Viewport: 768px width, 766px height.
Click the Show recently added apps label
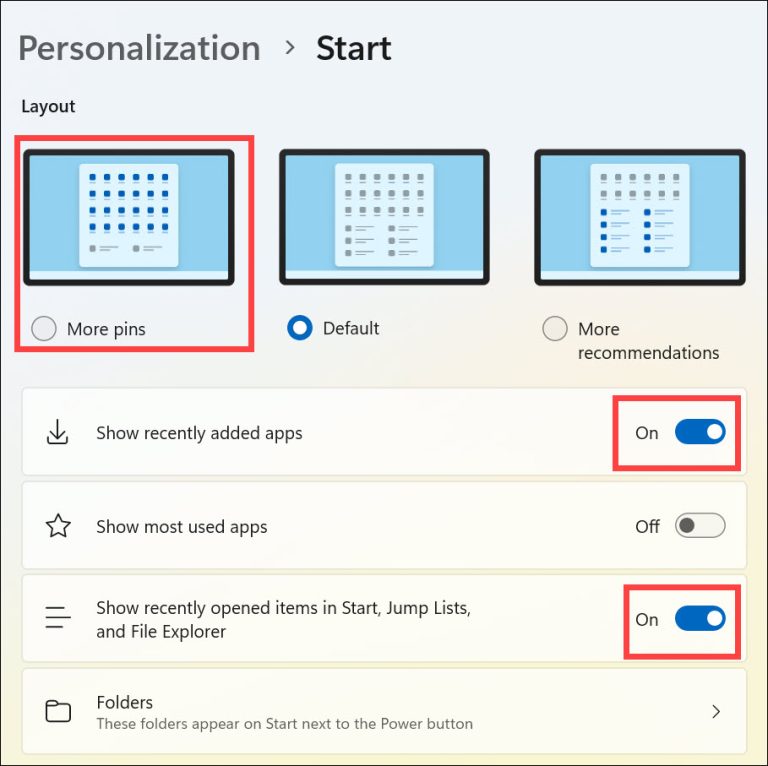coord(199,433)
